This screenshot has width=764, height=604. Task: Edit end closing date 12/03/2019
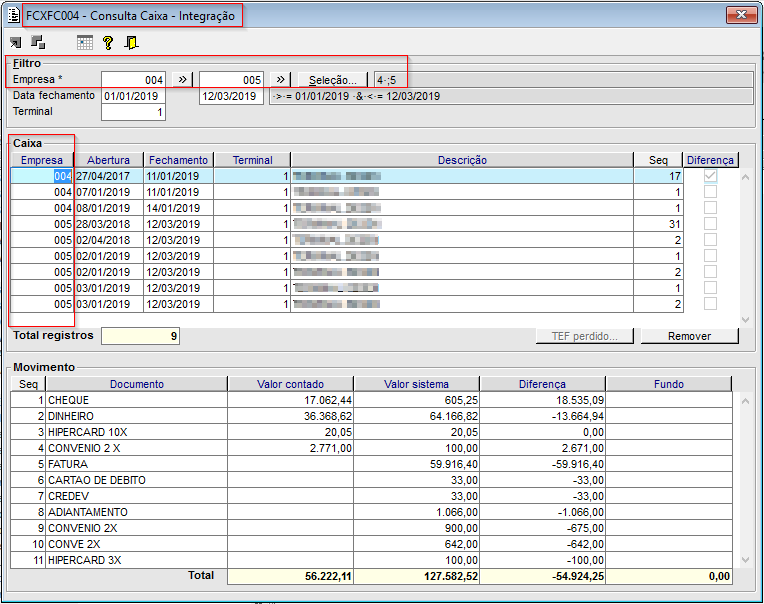click(x=231, y=96)
